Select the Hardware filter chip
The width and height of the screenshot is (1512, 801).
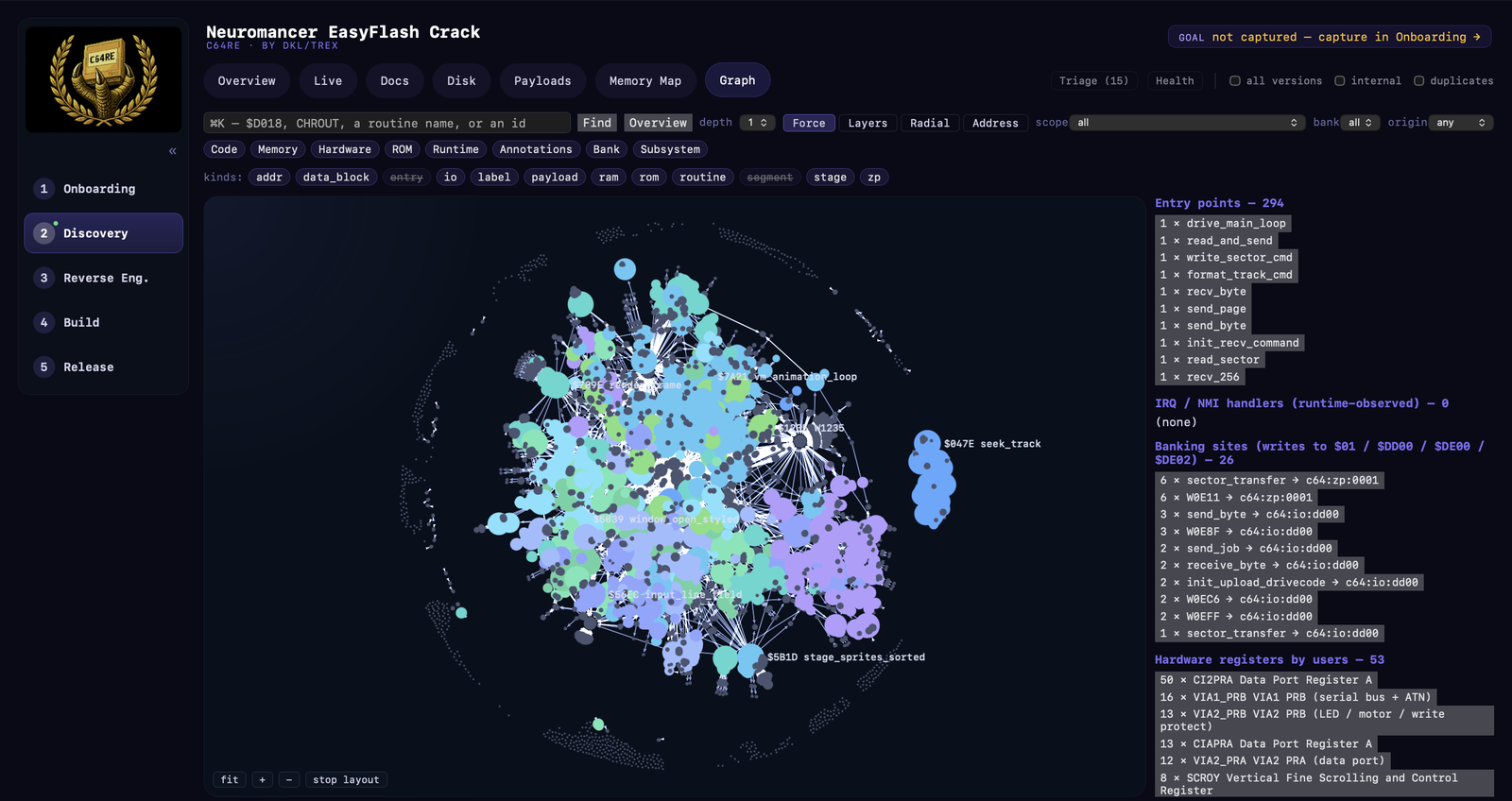point(345,149)
